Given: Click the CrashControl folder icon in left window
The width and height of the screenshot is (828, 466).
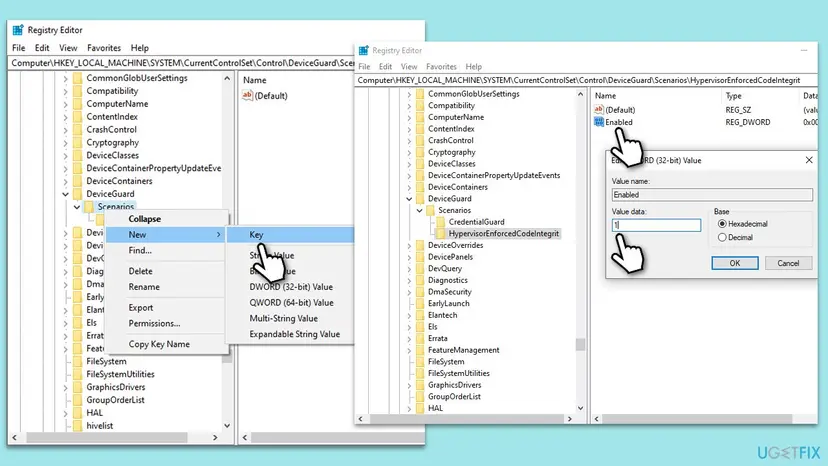Looking at the screenshot, I should (x=78, y=129).
